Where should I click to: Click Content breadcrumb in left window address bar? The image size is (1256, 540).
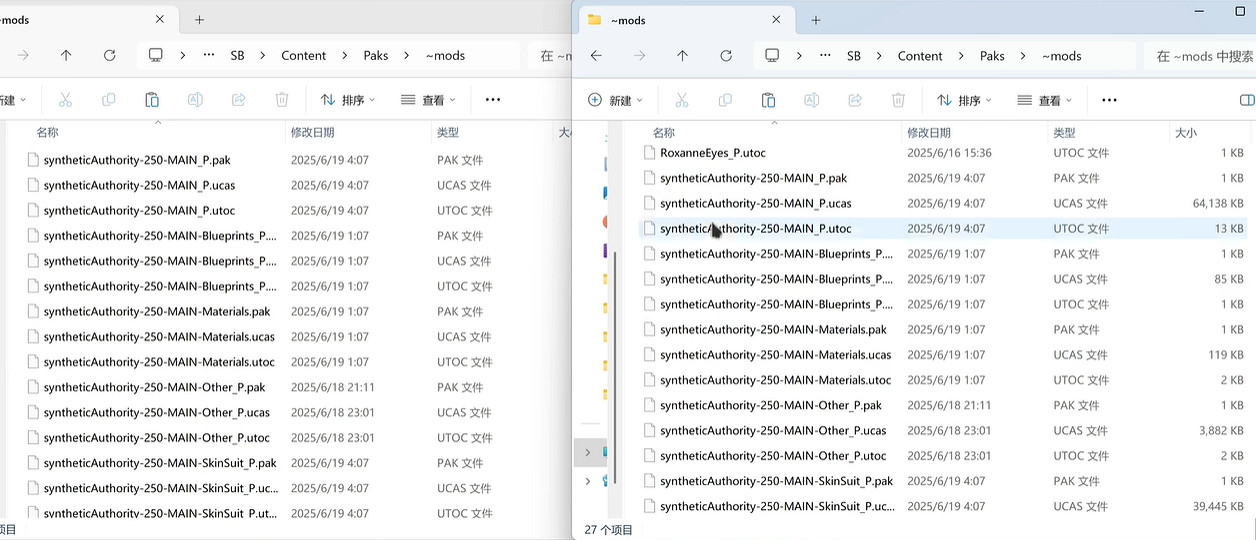click(x=303, y=56)
